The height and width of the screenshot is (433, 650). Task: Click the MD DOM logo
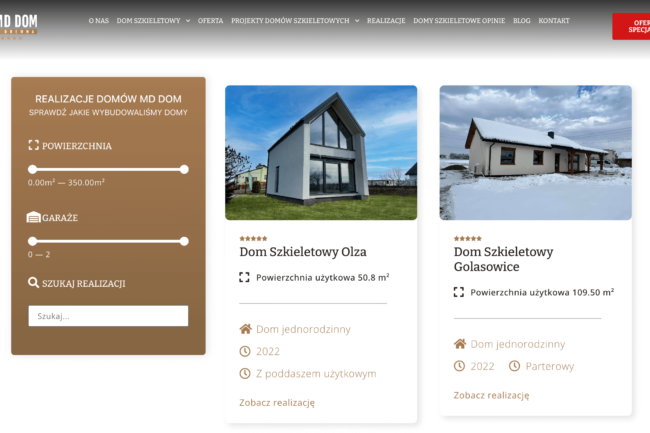pos(19,24)
